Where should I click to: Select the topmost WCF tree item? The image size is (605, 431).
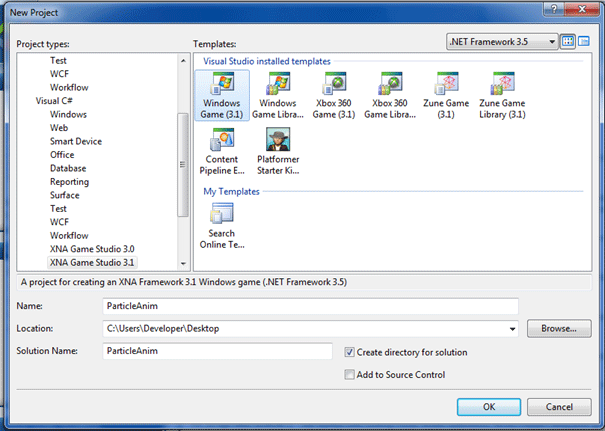point(59,74)
